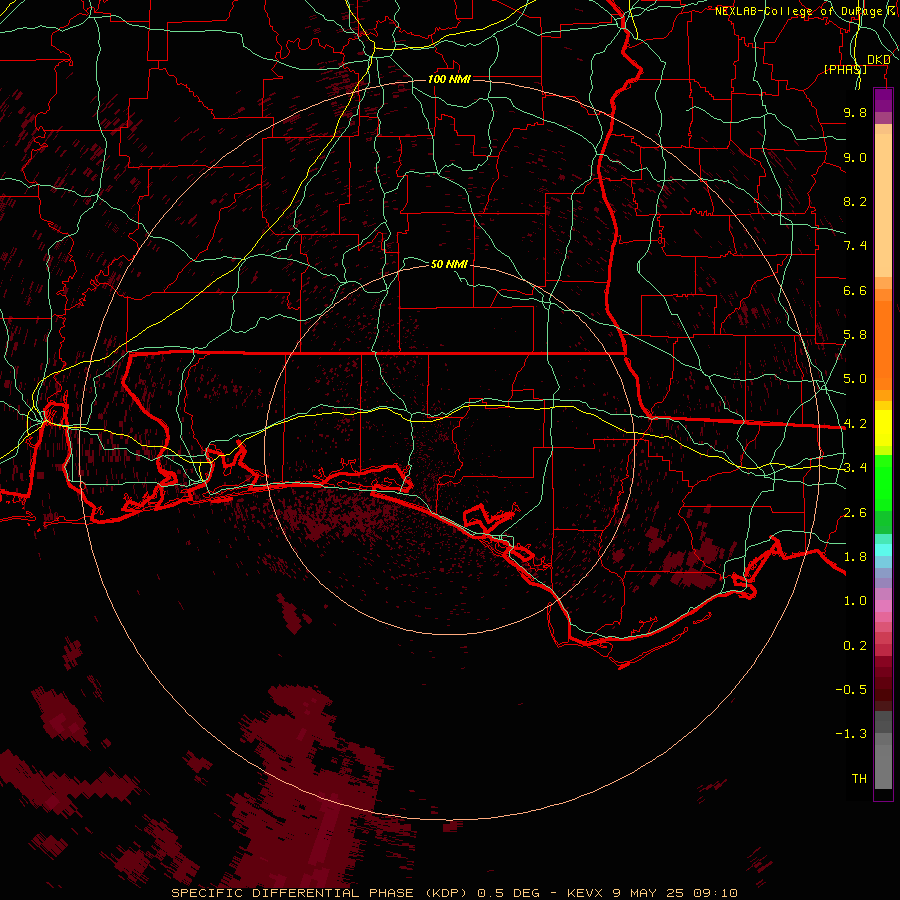
Task: Click the DKD product label
Action: (x=879, y=59)
